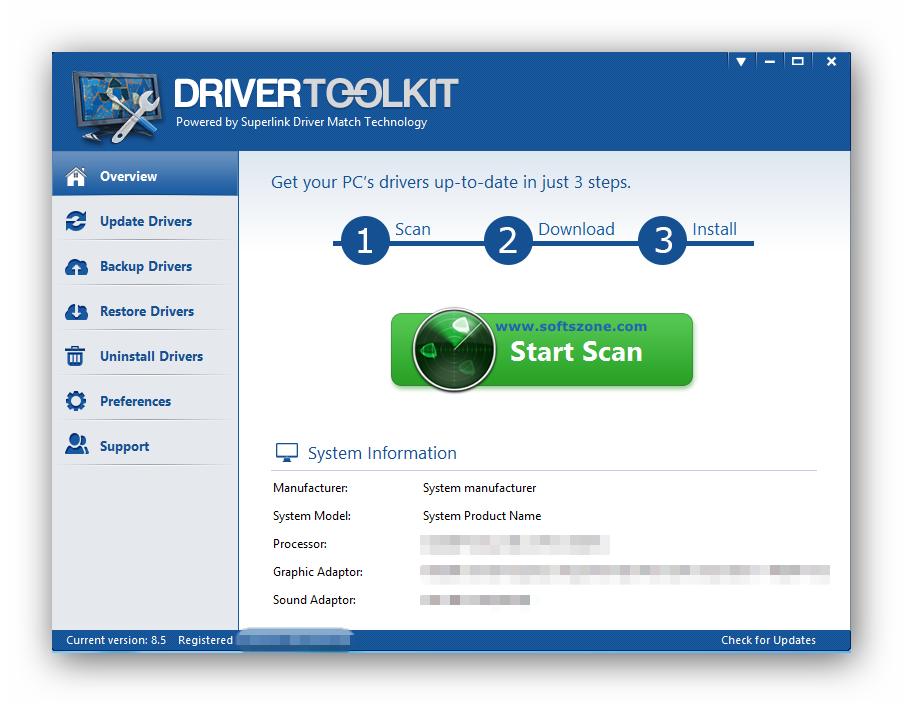Image resolution: width=903 pixels, height=705 pixels.
Task: Click the Backup Drivers cloud upload icon
Action: coord(76,267)
